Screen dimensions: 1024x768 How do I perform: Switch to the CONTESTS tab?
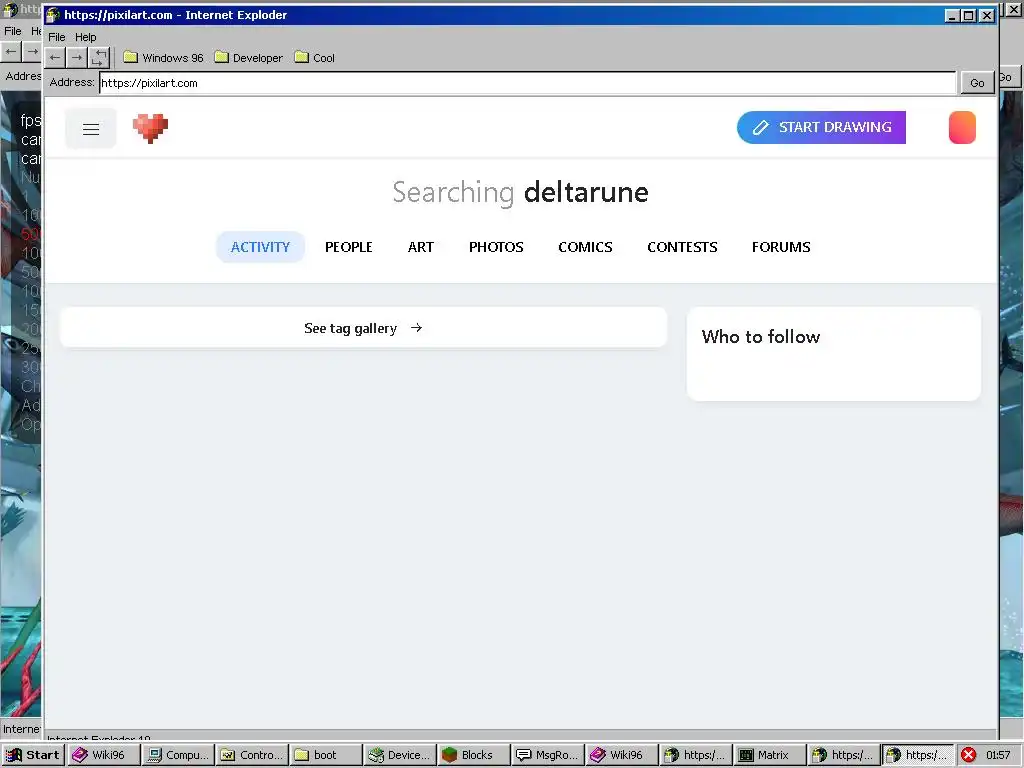tap(682, 247)
